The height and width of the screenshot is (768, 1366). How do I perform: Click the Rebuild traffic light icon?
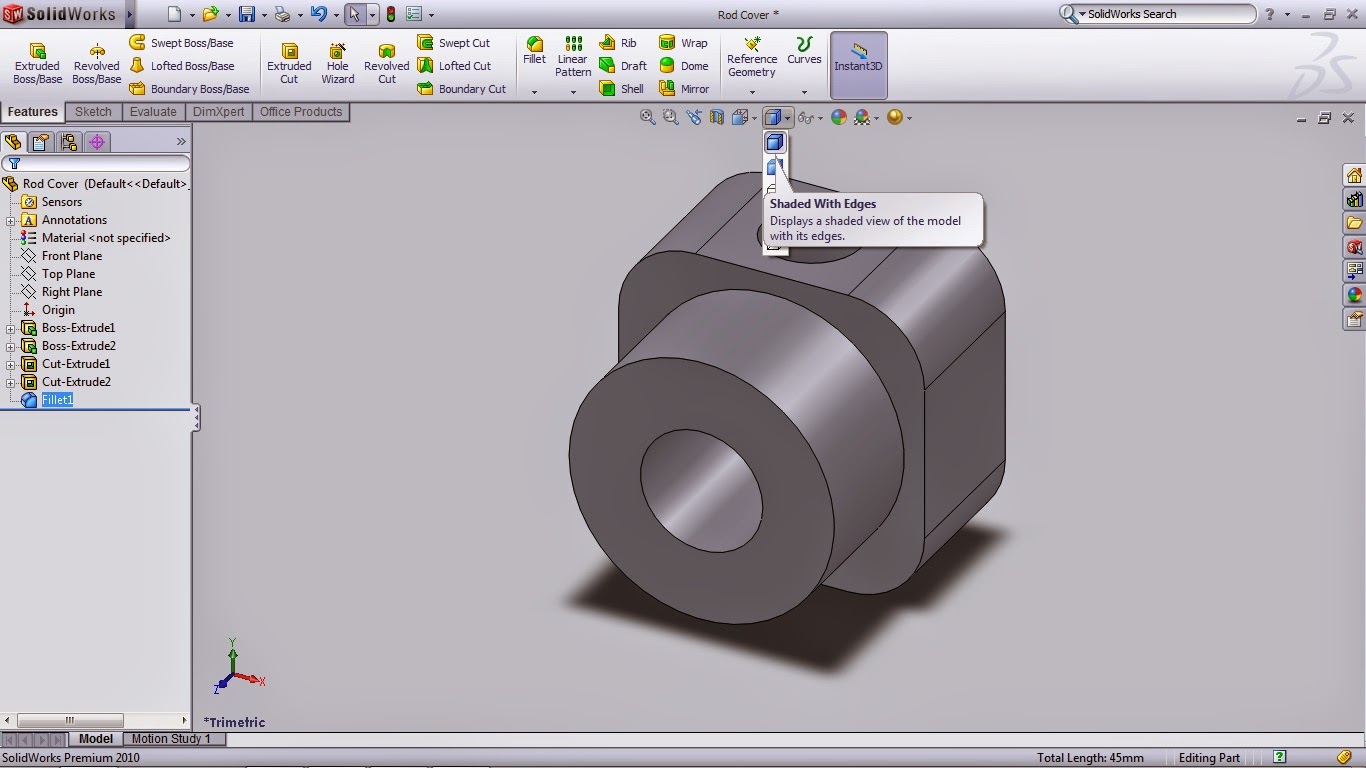[x=390, y=14]
